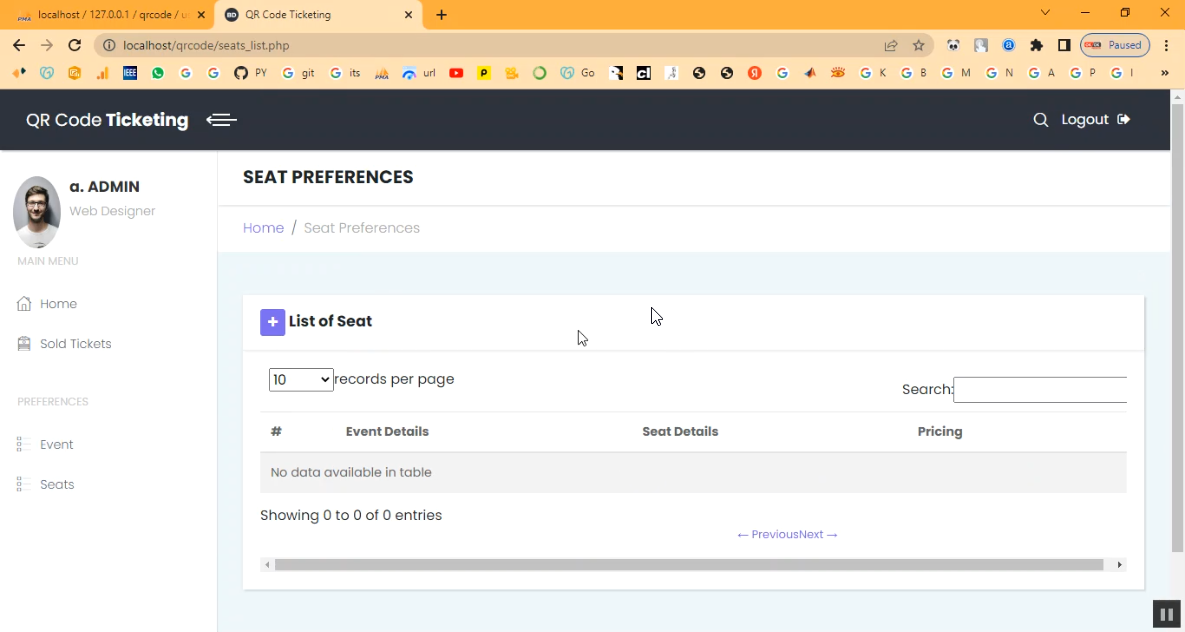The width and height of the screenshot is (1185, 632).
Task: Bookmark page with the star icon
Action: click(x=918, y=45)
